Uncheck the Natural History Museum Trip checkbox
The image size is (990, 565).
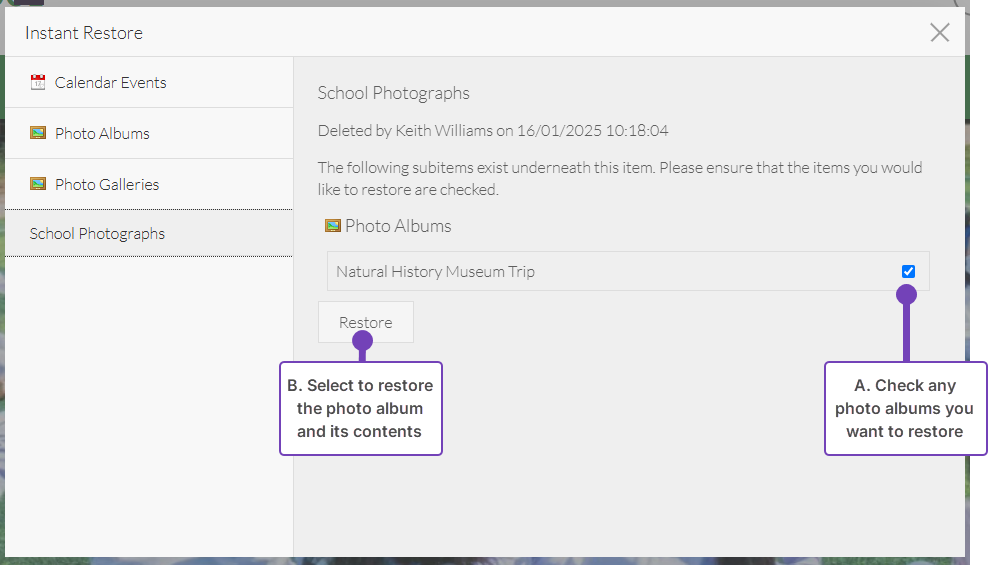click(x=908, y=271)
